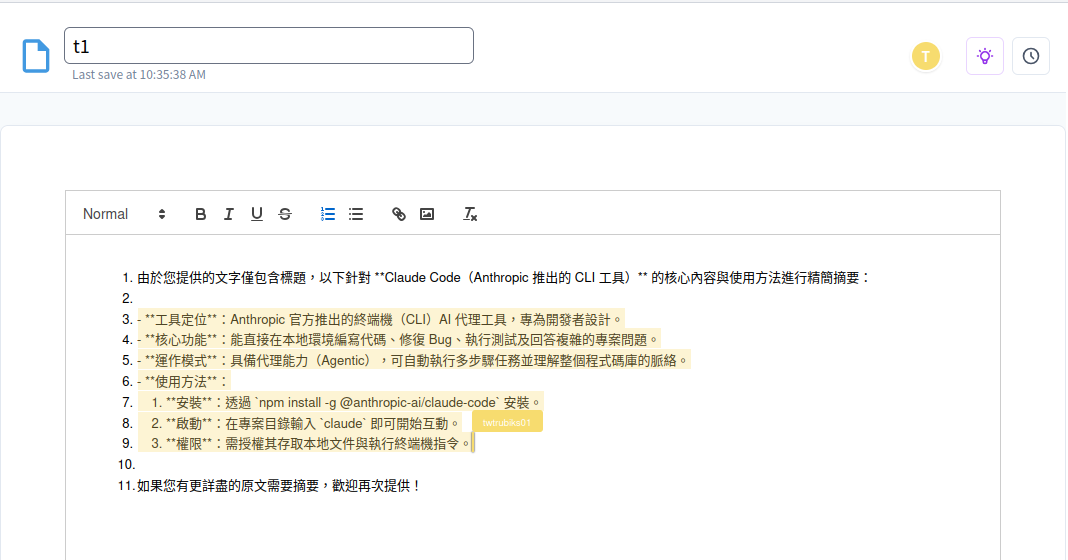1068x560 pixels.
Task: Clear formatting with Tx icon
Action: click(470, 214)
